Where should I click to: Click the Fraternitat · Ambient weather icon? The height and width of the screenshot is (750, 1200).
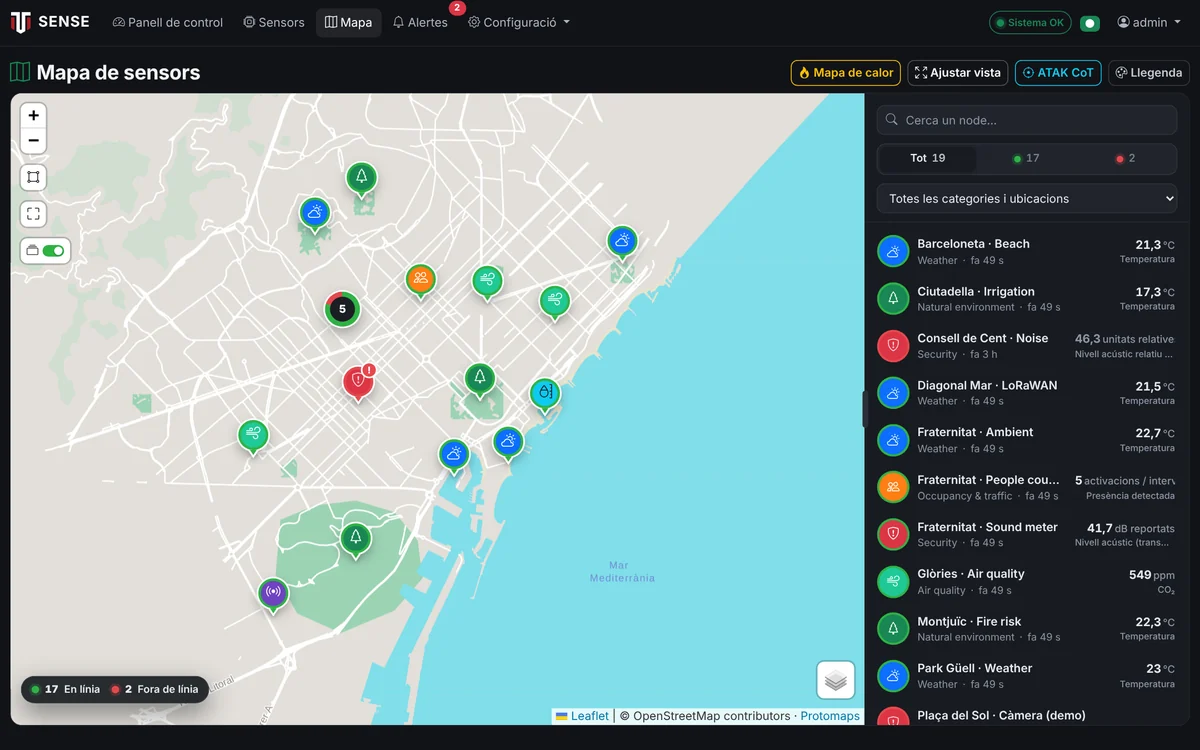pos(893,440)
